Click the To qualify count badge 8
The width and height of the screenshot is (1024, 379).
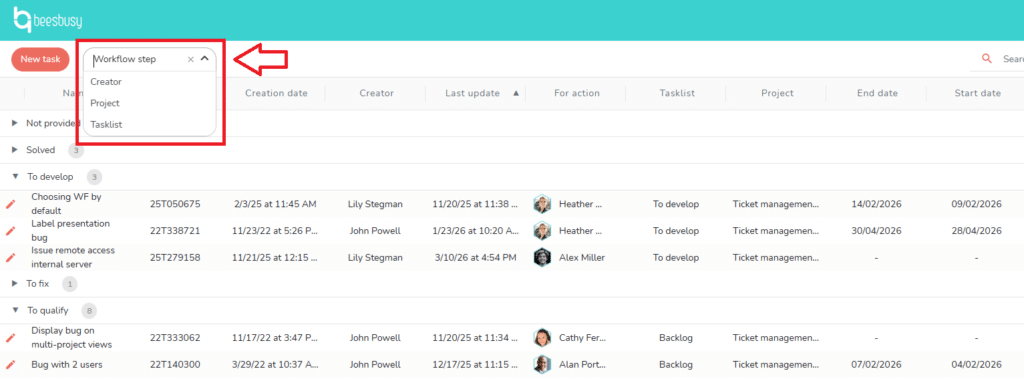pos(89,310)
